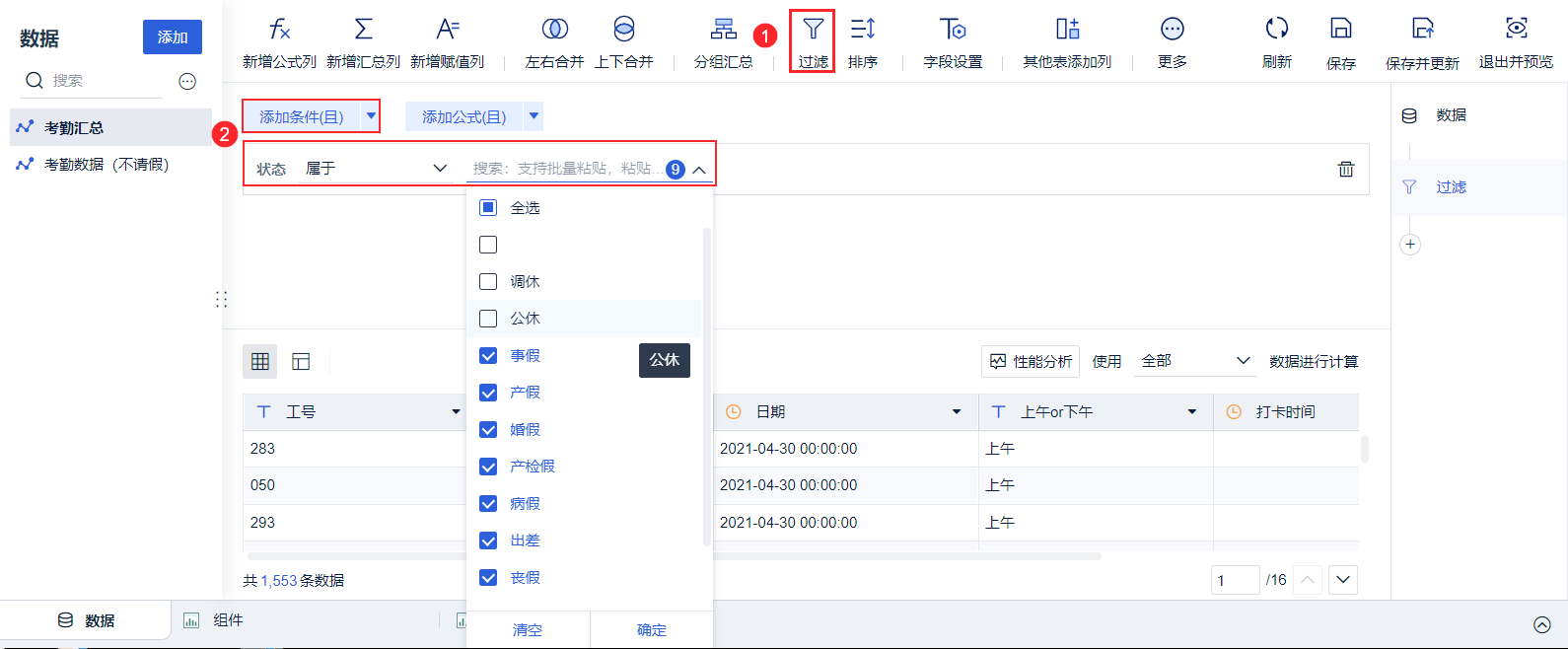Open the 属于 operator dropdown
The height and width of the screenshot is (649, 1568).
[376, 169]
